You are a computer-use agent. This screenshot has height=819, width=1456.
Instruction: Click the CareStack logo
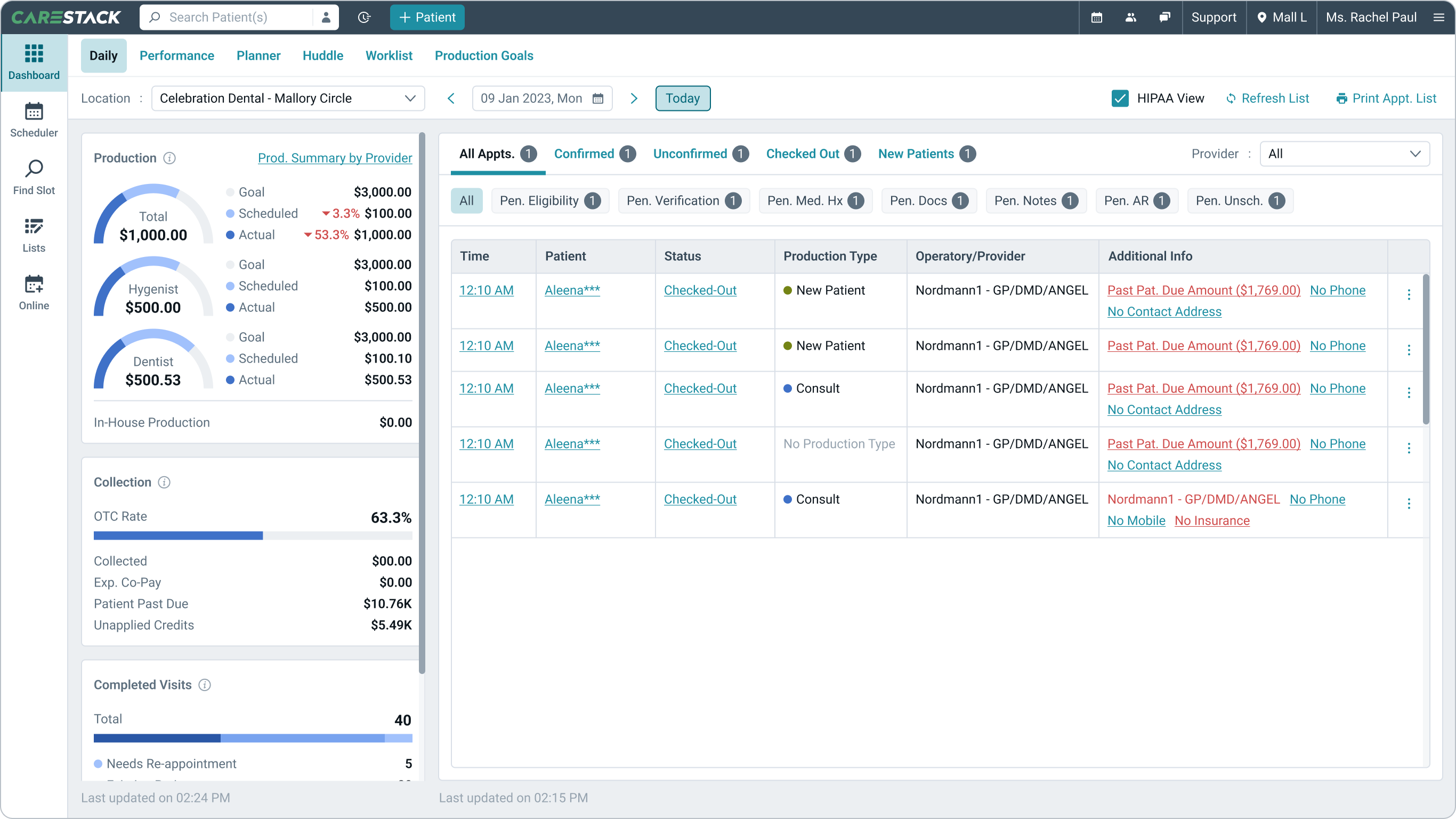(x=66, y=18)
